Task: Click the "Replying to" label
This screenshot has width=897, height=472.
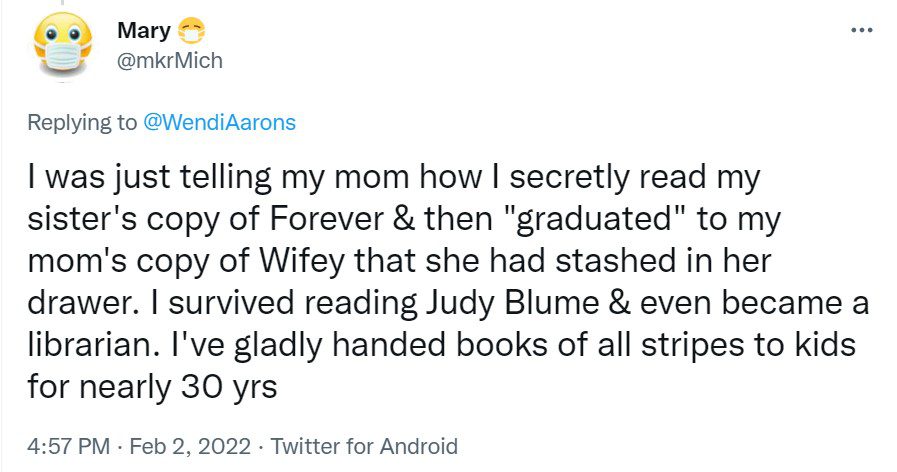Action: click(x=83, y=123)
